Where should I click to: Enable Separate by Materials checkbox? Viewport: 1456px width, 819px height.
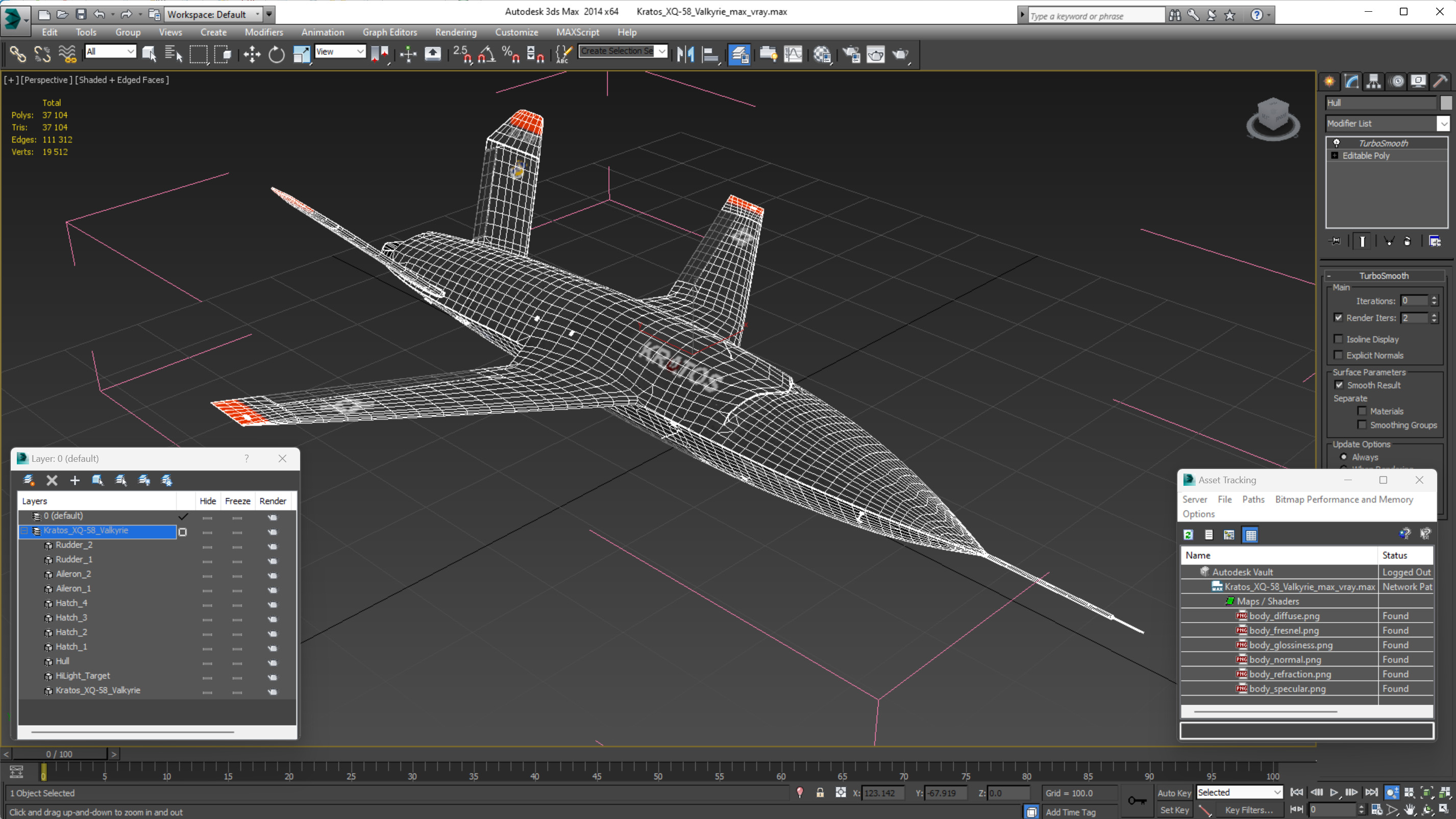pos(1362,411)
